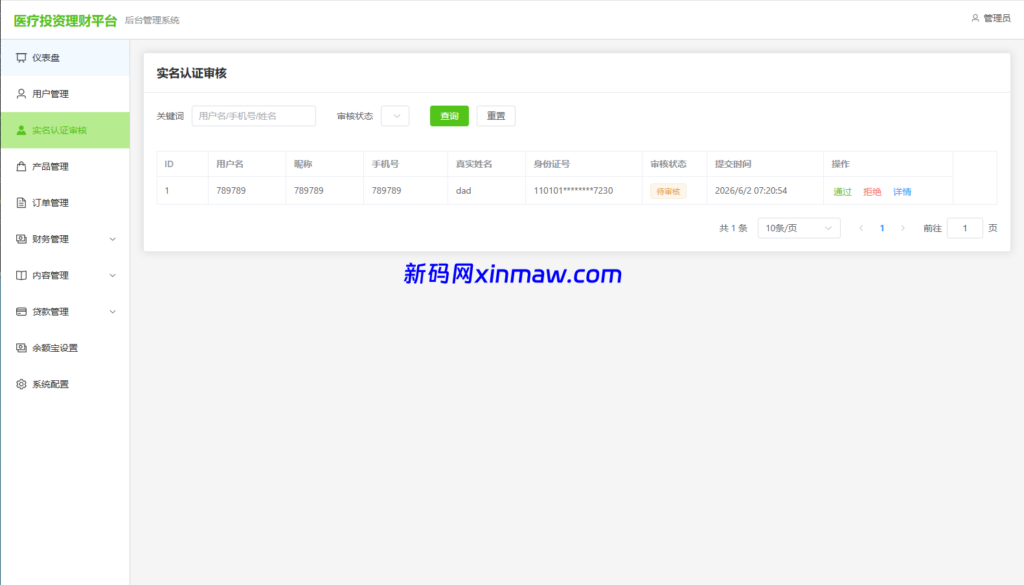The height and width of the screenshot is (585, 1024).
Task: Go to 用户管理 page
Action: [x=65, y=94]
